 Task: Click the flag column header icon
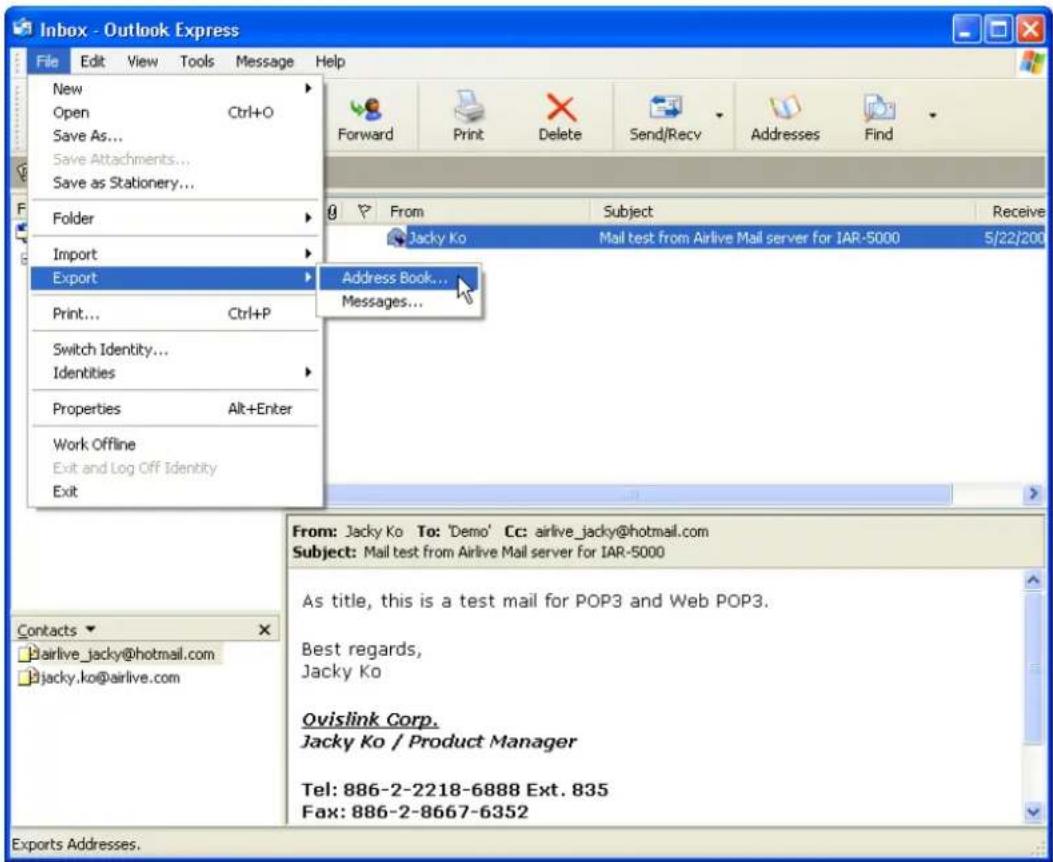pos(364,211)
